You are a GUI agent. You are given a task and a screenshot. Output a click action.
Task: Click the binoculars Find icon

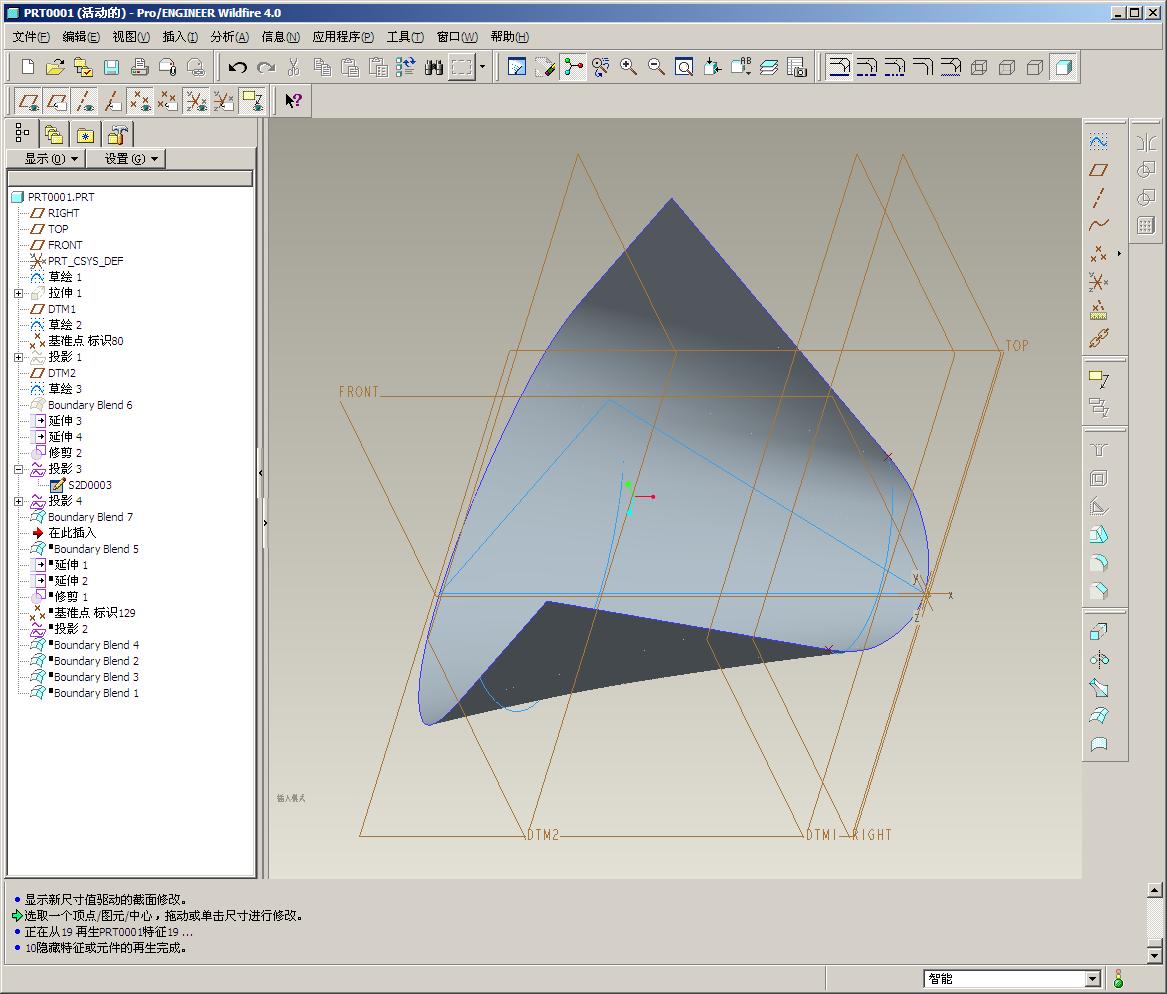coord(433,68)
